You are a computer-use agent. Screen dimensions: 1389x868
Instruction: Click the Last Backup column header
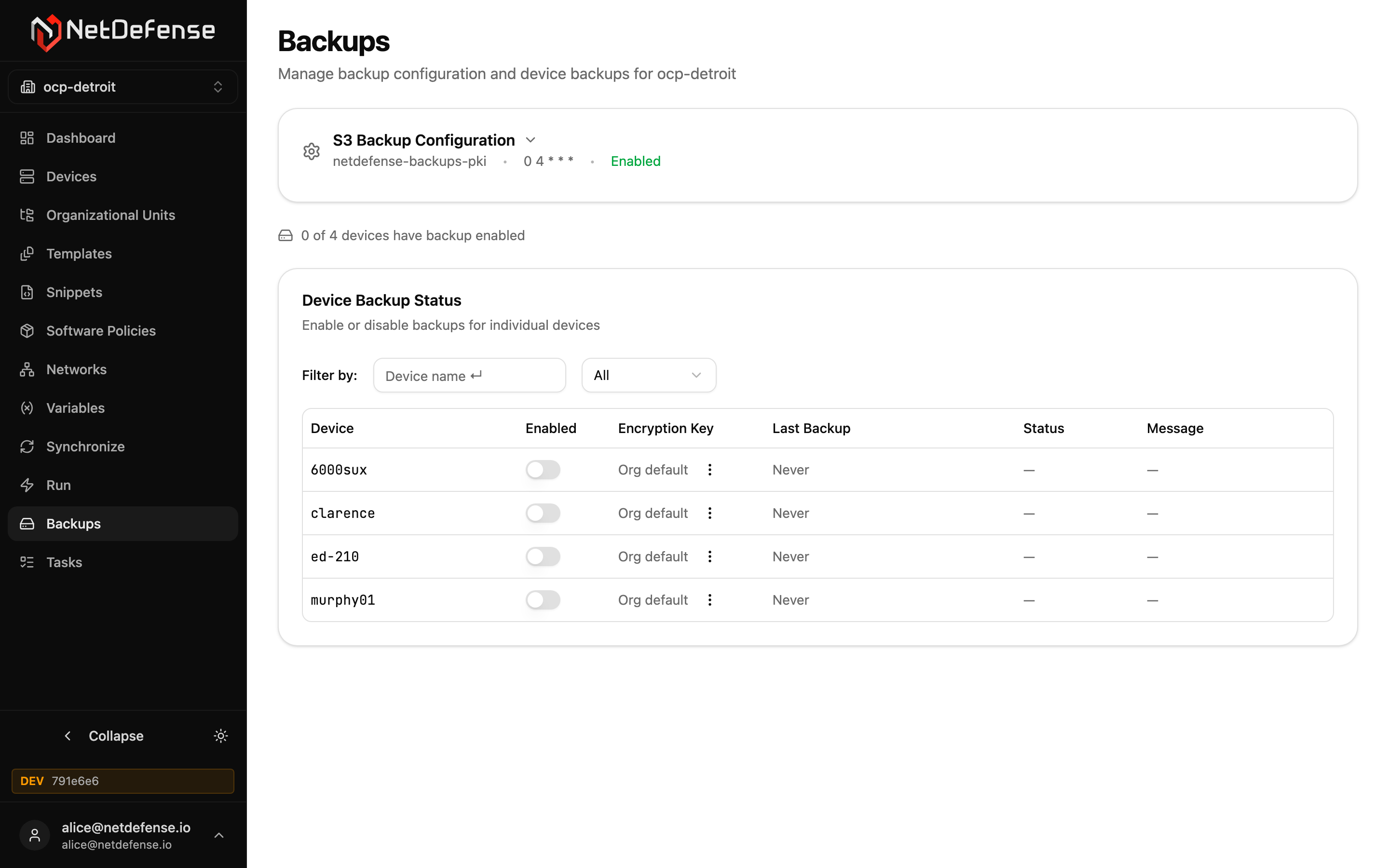[x=811, y=428]
